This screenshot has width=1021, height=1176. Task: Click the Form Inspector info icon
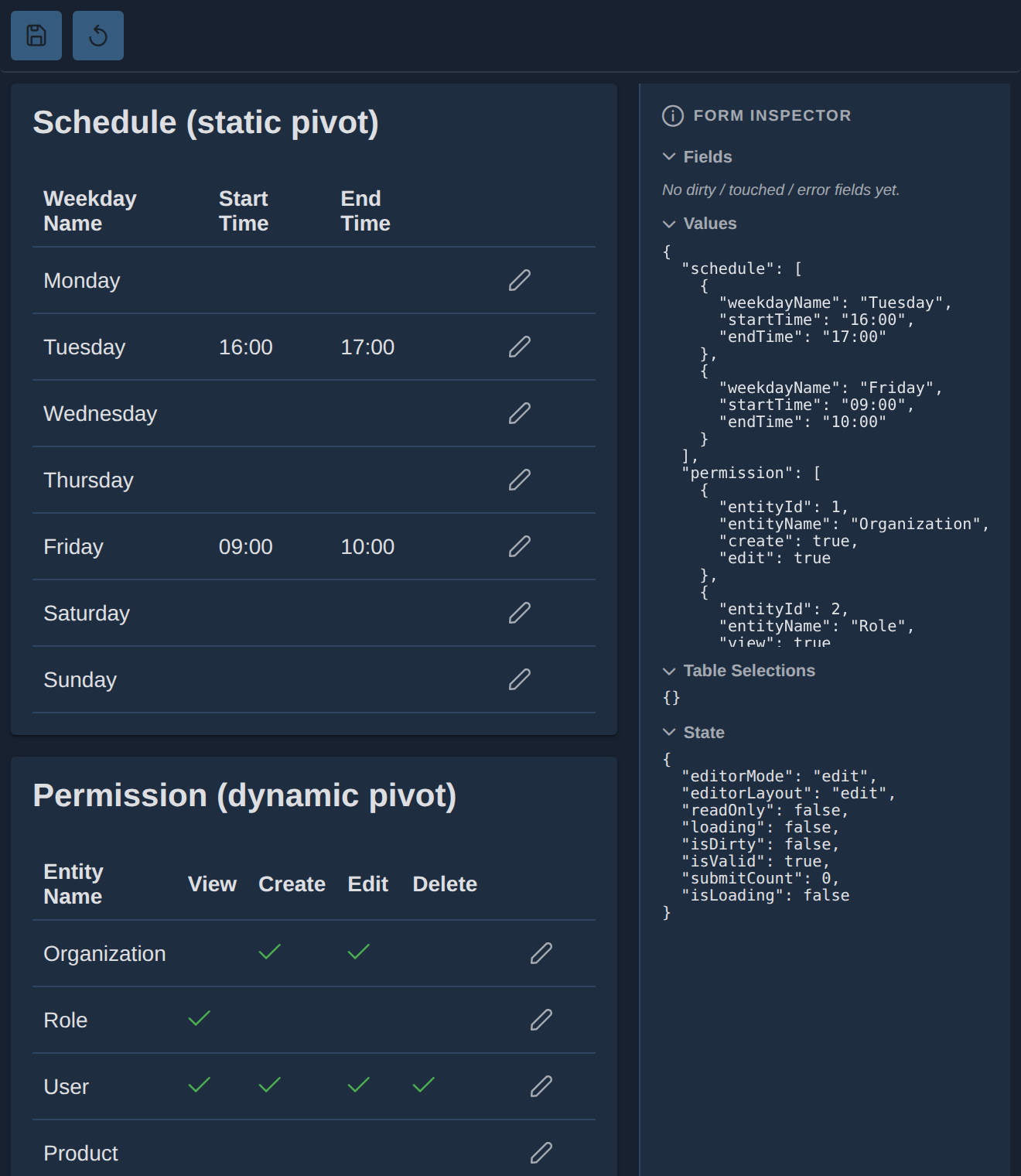[x=673, y=115]
